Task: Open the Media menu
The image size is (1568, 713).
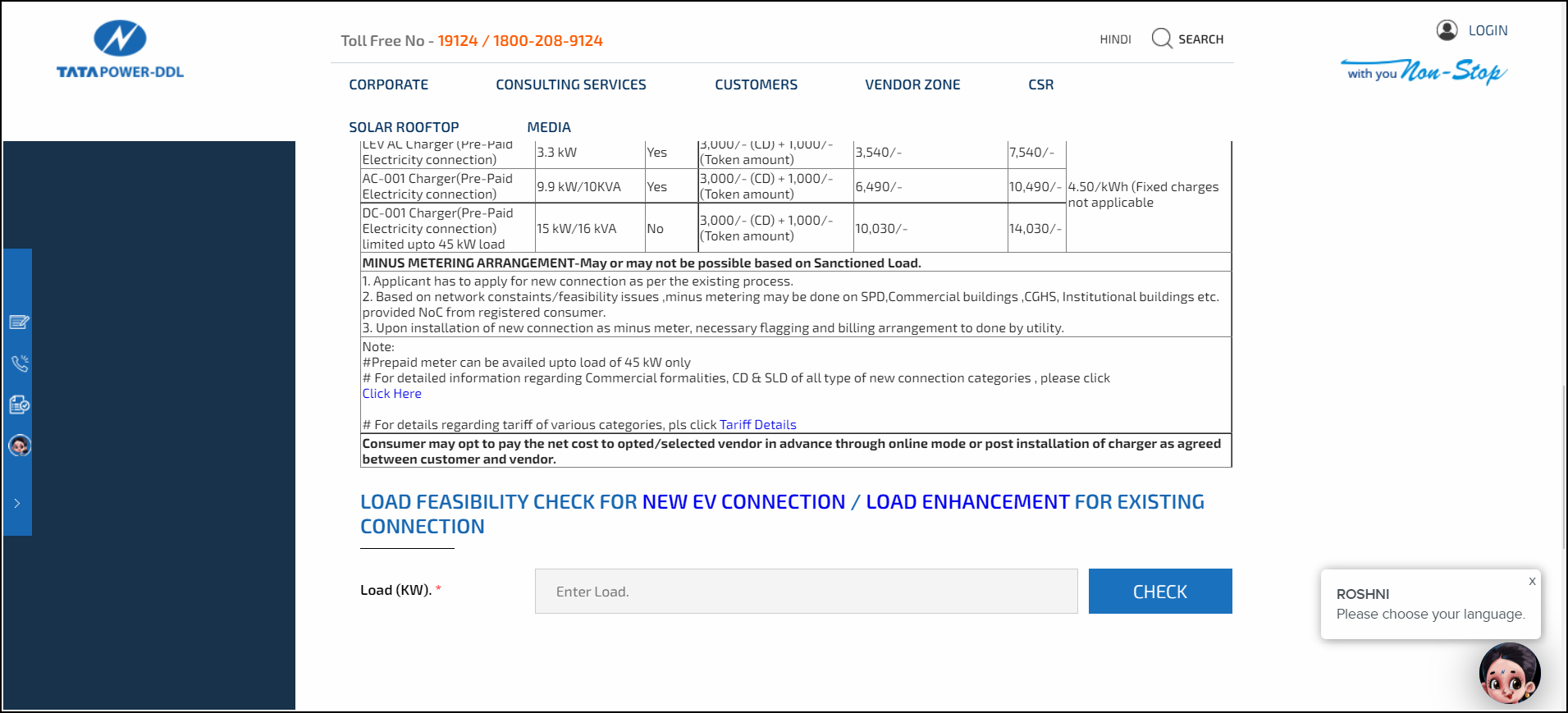Action: coord(549,127)
